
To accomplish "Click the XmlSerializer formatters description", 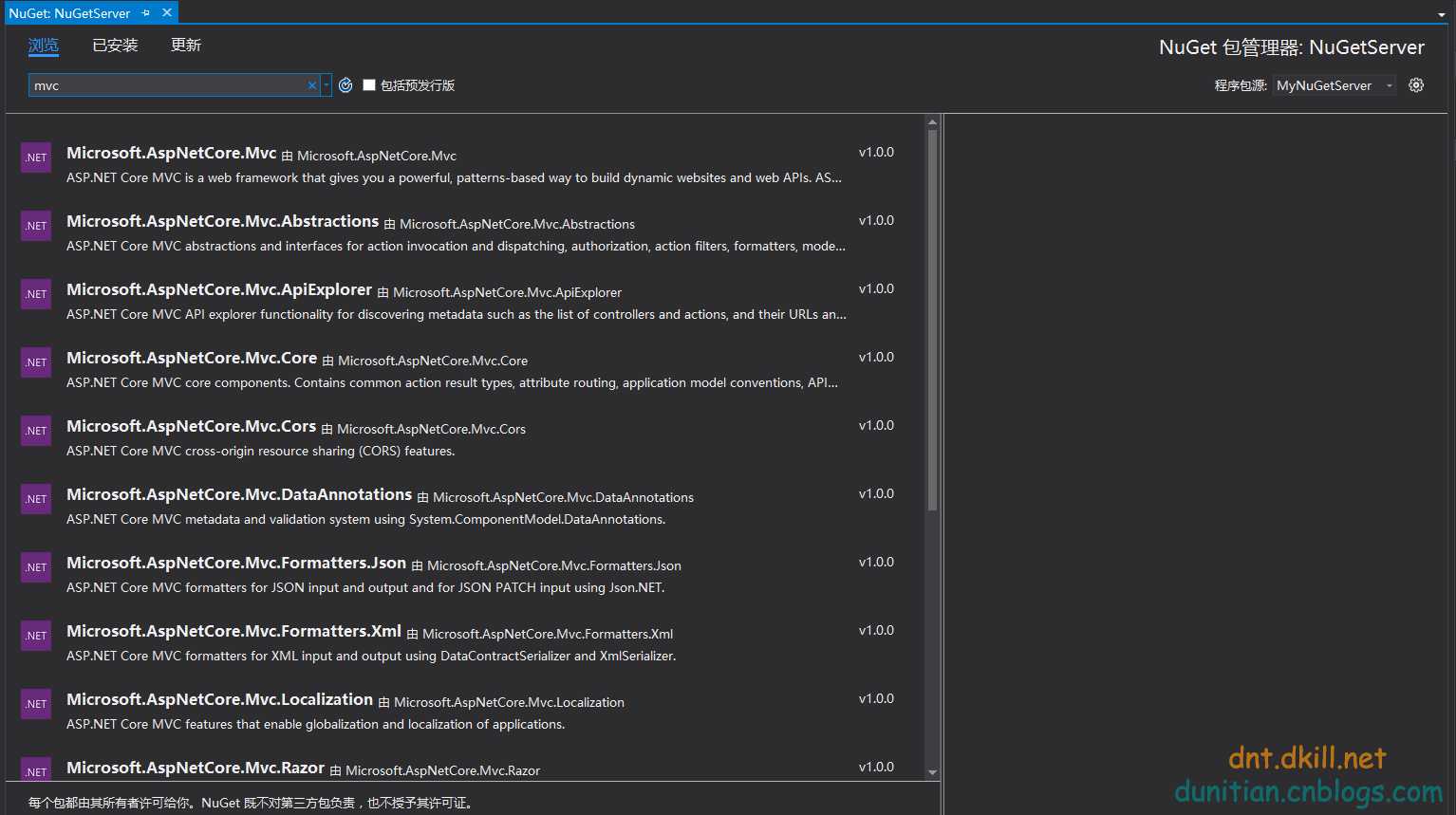I will [371, 656].
